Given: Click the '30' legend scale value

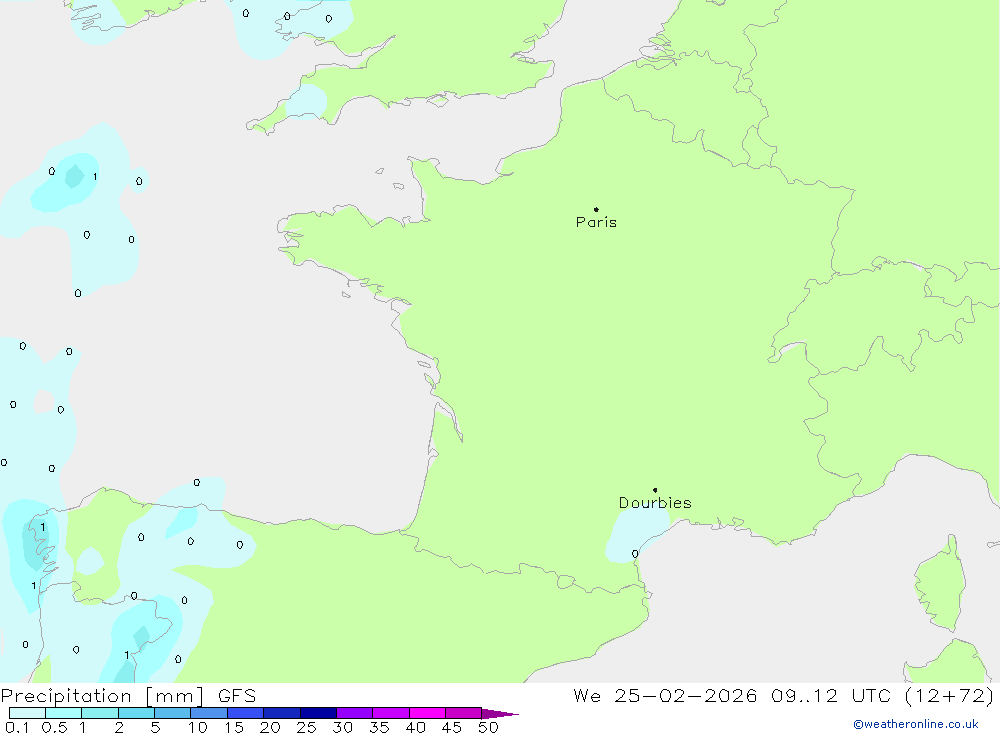Looking at the screenshot, I should 342,727.
